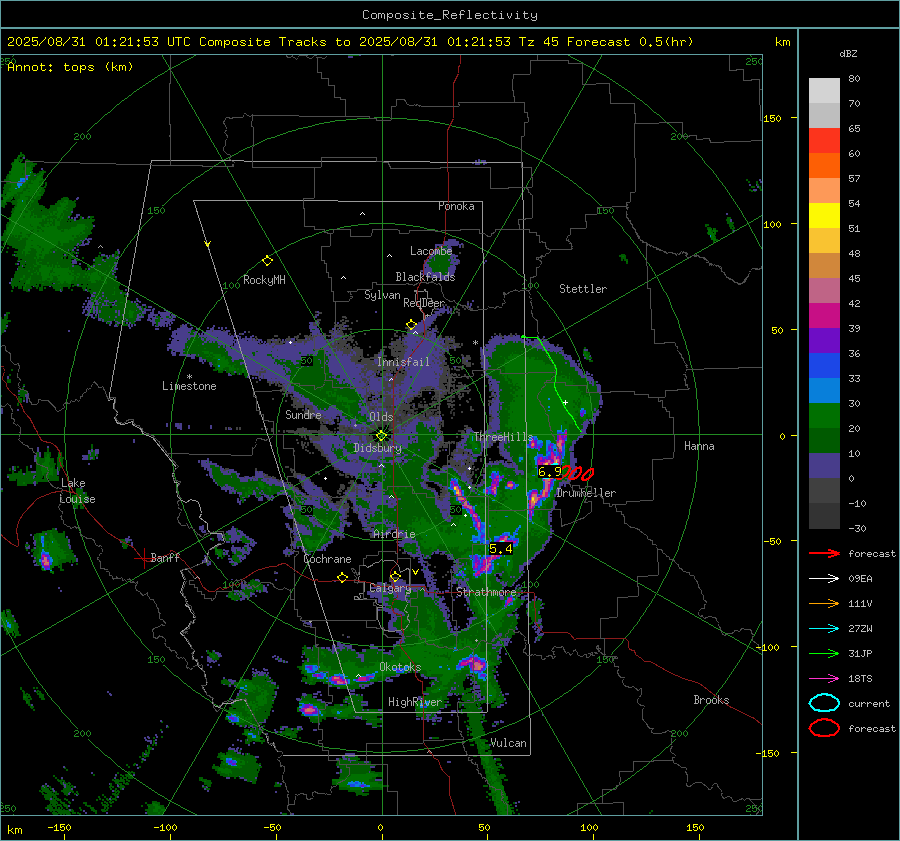Image resolution: width=900 pixels, height=841 pixels.
Task: Click the Strathmore city label
Action: tap(486, 592)
